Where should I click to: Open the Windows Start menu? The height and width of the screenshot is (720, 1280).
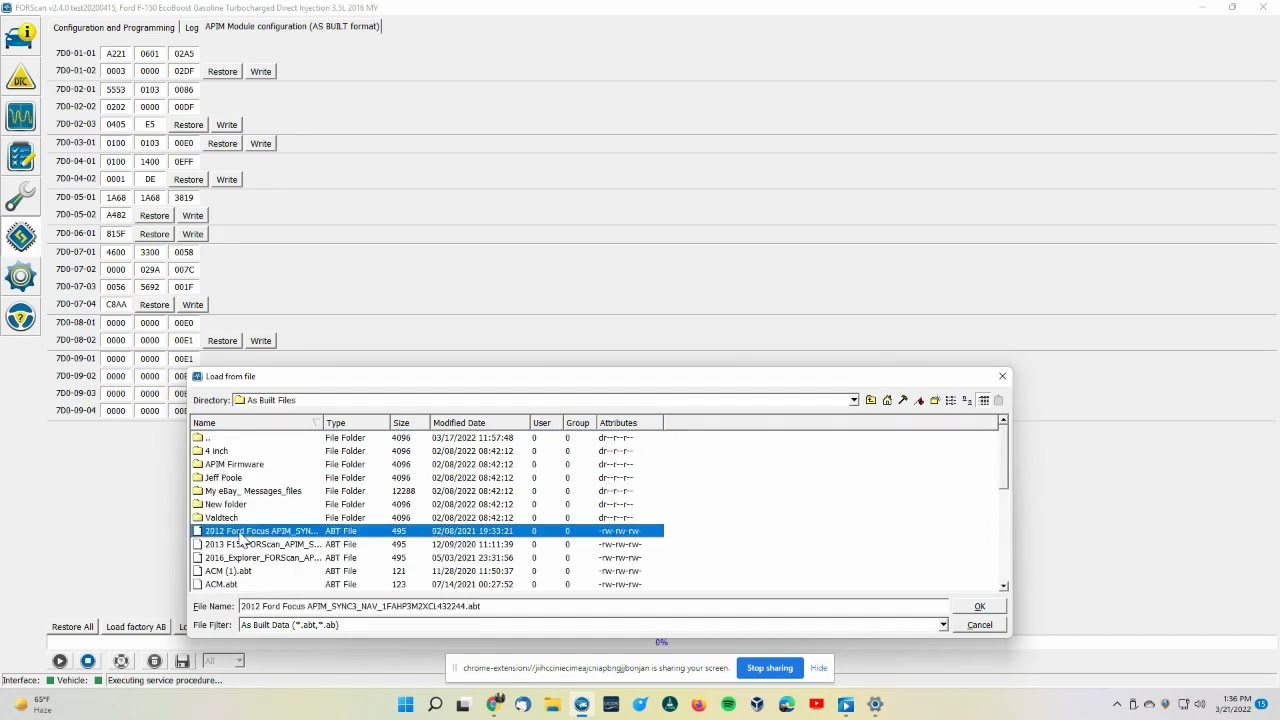coord(405,705)
